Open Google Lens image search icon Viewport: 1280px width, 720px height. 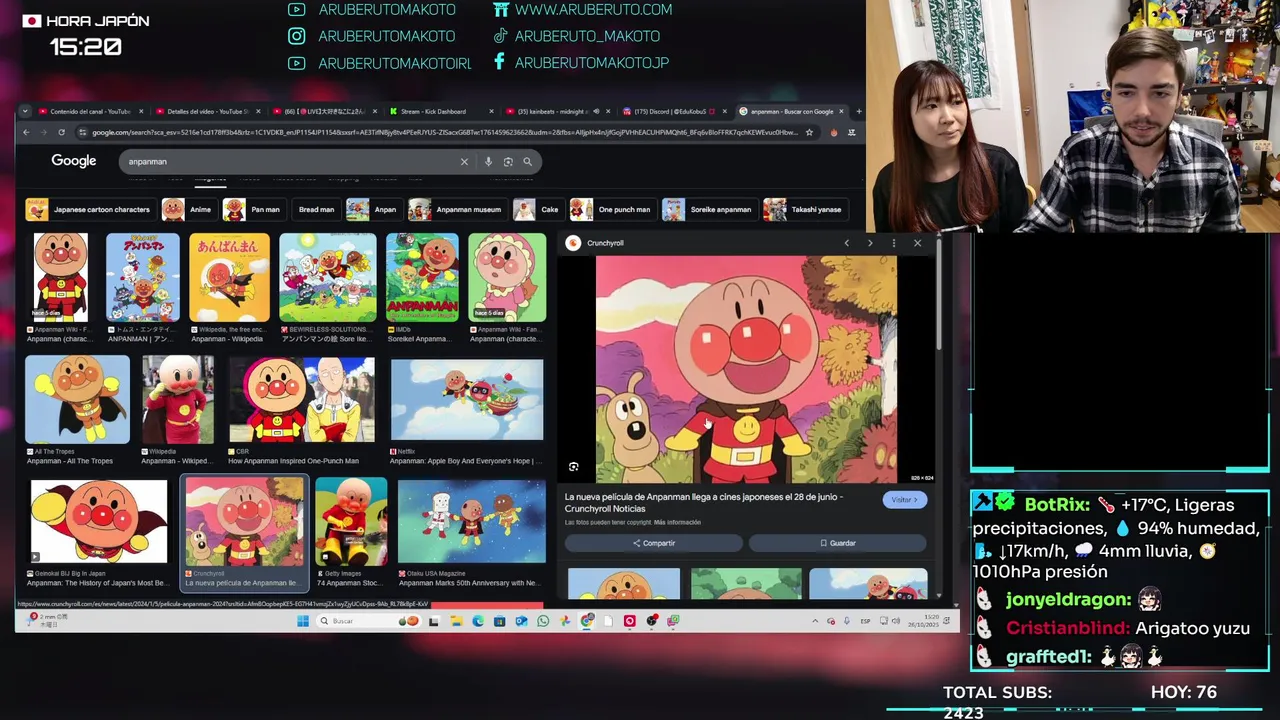508,161
